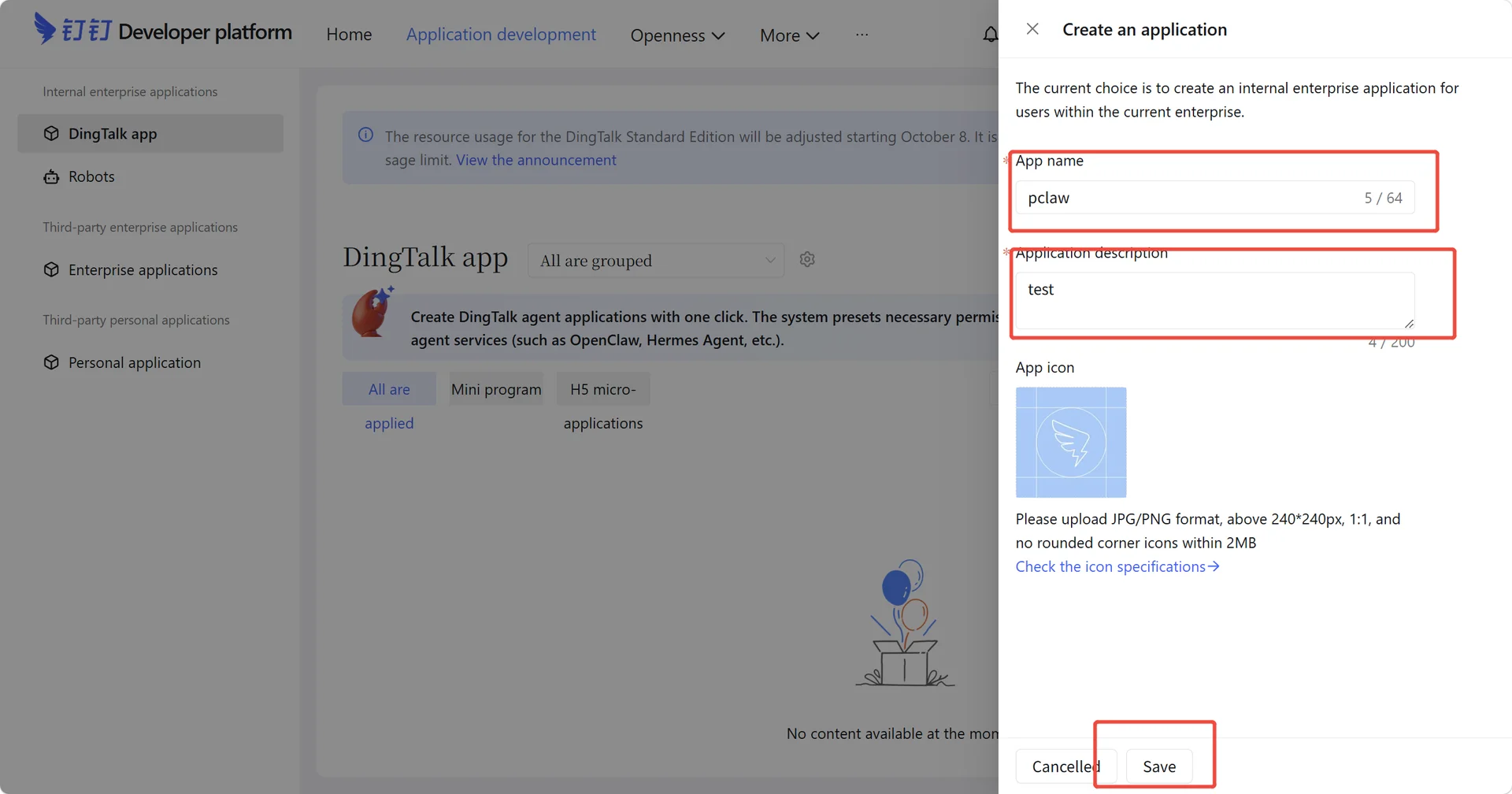Click the agent mascot icon in banner
The image size is (1512, 794).
372,312
